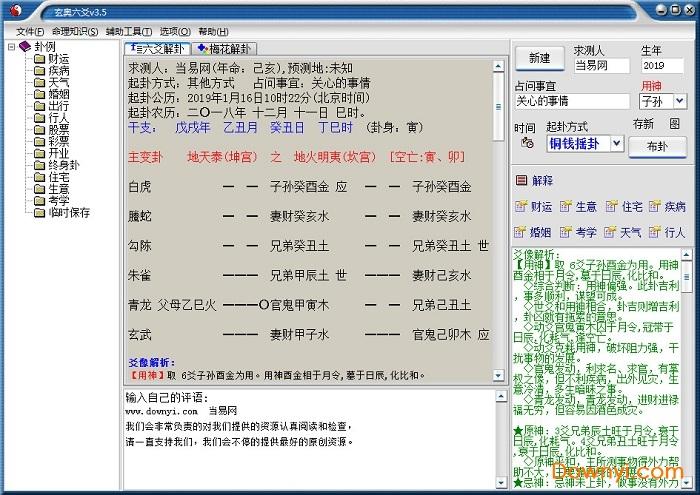
Task: Click the 存新 label button
Action: click(x=643, y=124)
